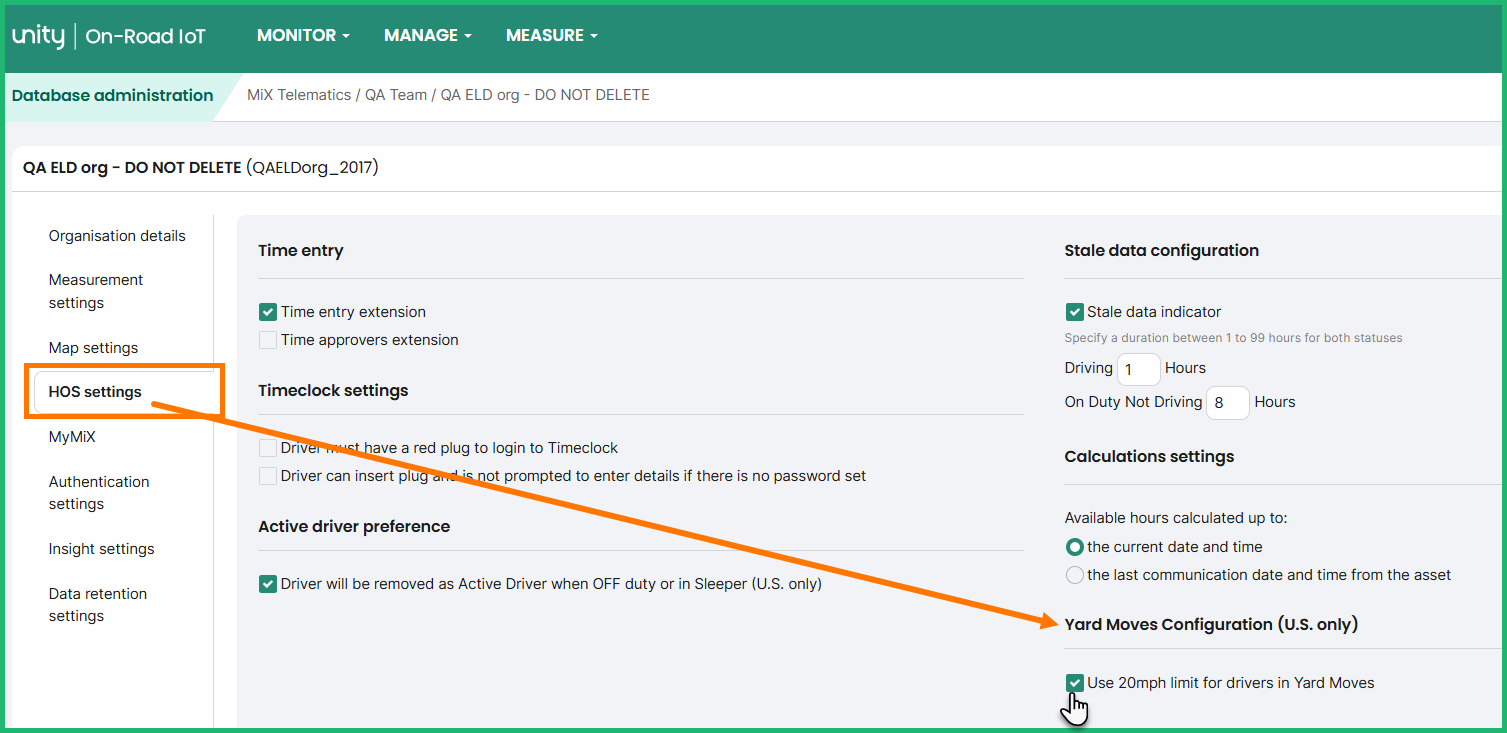Click the Unity On-Road IoT logo
Screen dimensions: 1507x733
pos(108,37)
